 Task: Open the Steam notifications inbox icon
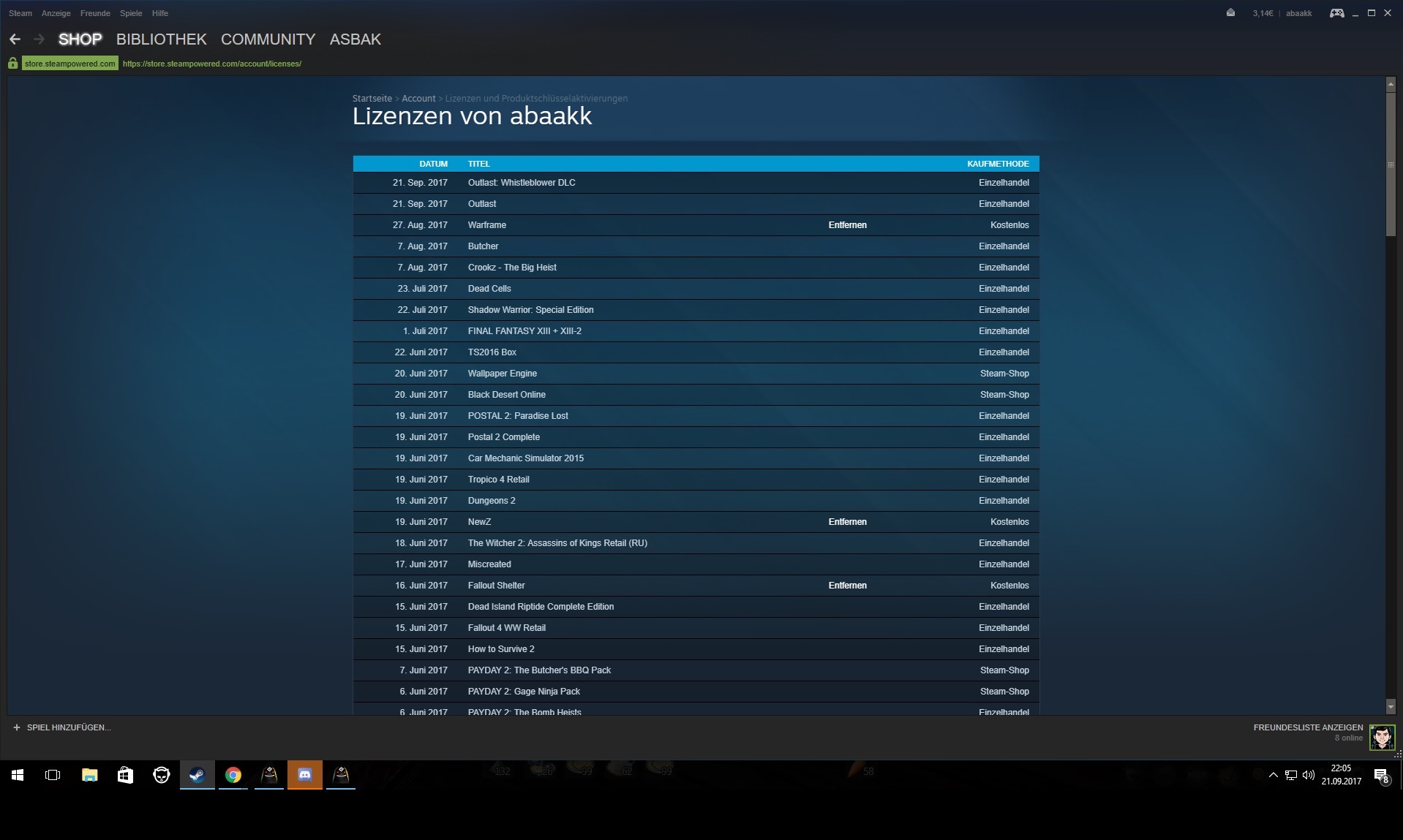coord(1230,13)
